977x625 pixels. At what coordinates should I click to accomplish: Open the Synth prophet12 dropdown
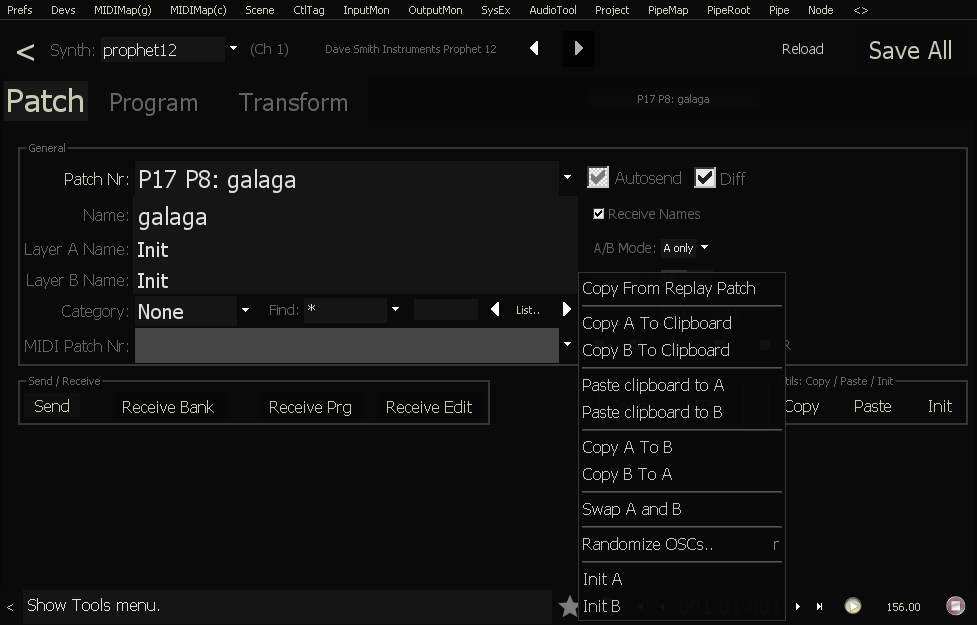click(x=233, y=49)
